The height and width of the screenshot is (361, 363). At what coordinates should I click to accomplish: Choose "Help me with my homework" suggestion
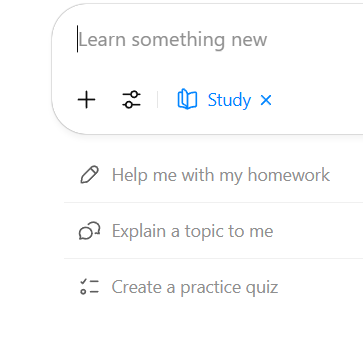click(x=213, y=175)
